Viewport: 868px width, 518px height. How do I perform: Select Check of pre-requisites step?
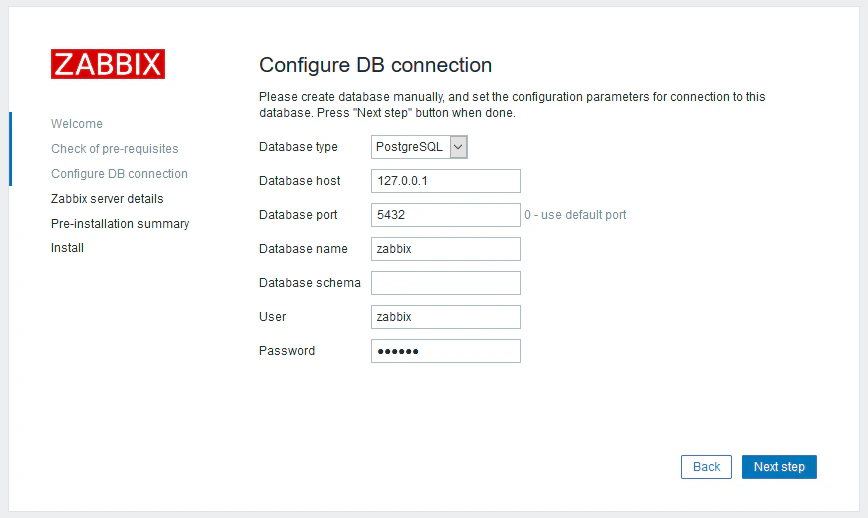(x=115, y=149)
